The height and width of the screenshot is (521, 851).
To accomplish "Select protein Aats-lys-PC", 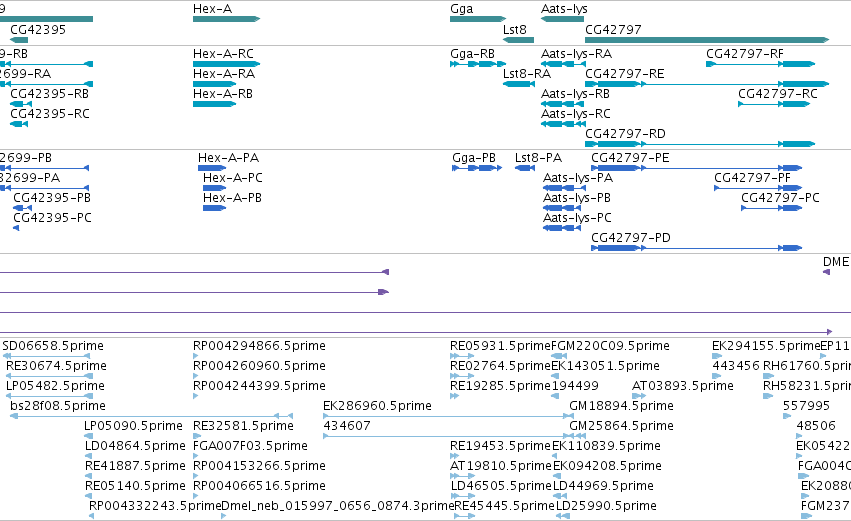I will (x=562, y=228).
